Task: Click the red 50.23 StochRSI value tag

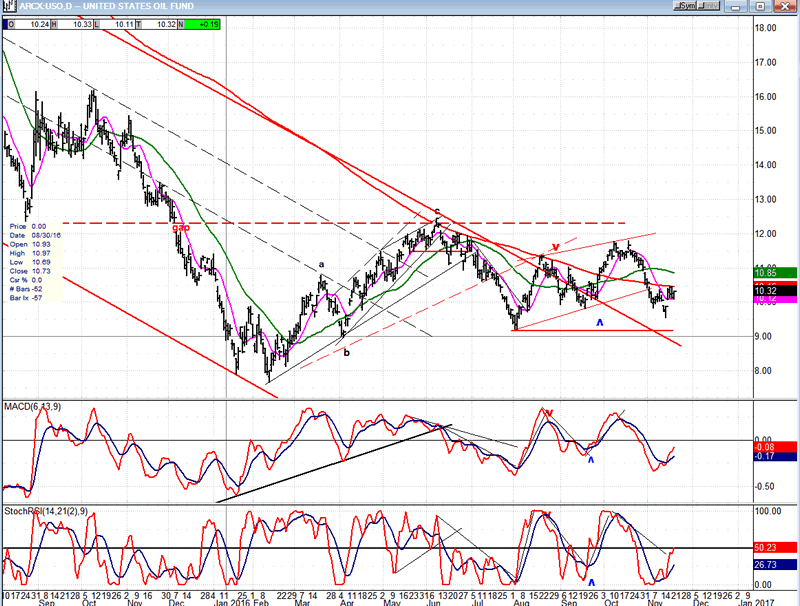Action: coord(775,547)
